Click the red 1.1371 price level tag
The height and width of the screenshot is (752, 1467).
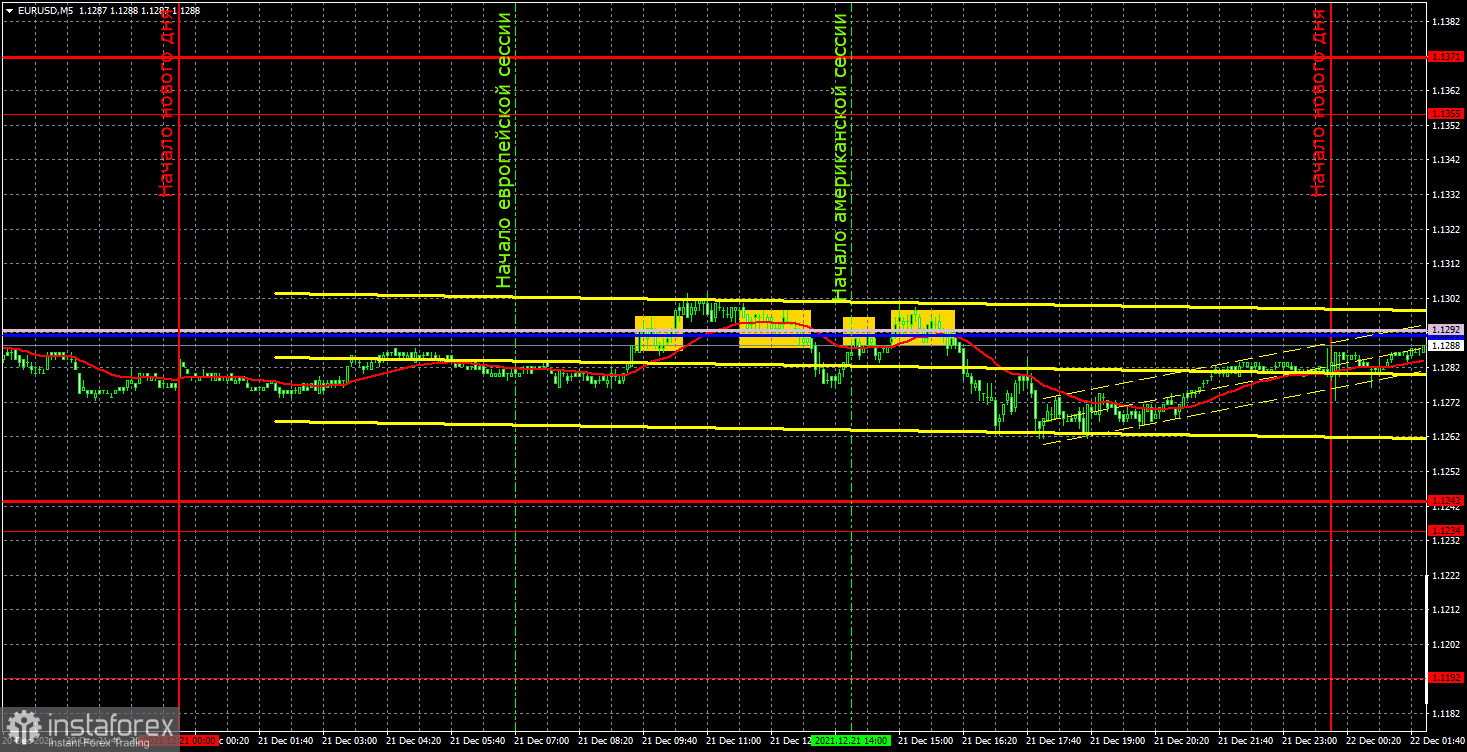pos(1446,57)
